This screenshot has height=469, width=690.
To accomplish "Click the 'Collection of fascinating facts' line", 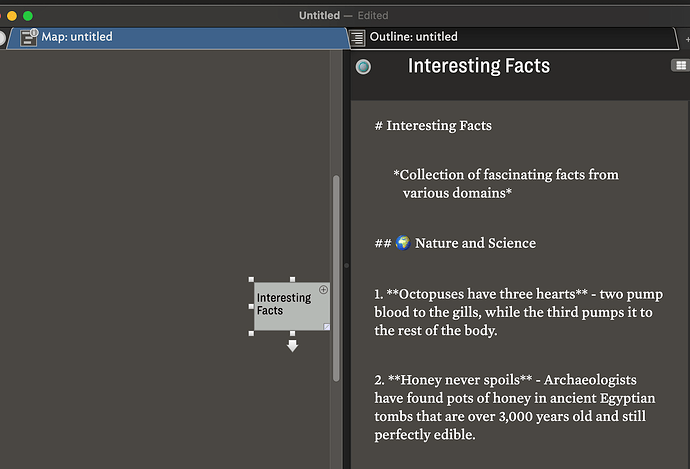I will pos(506,183).
